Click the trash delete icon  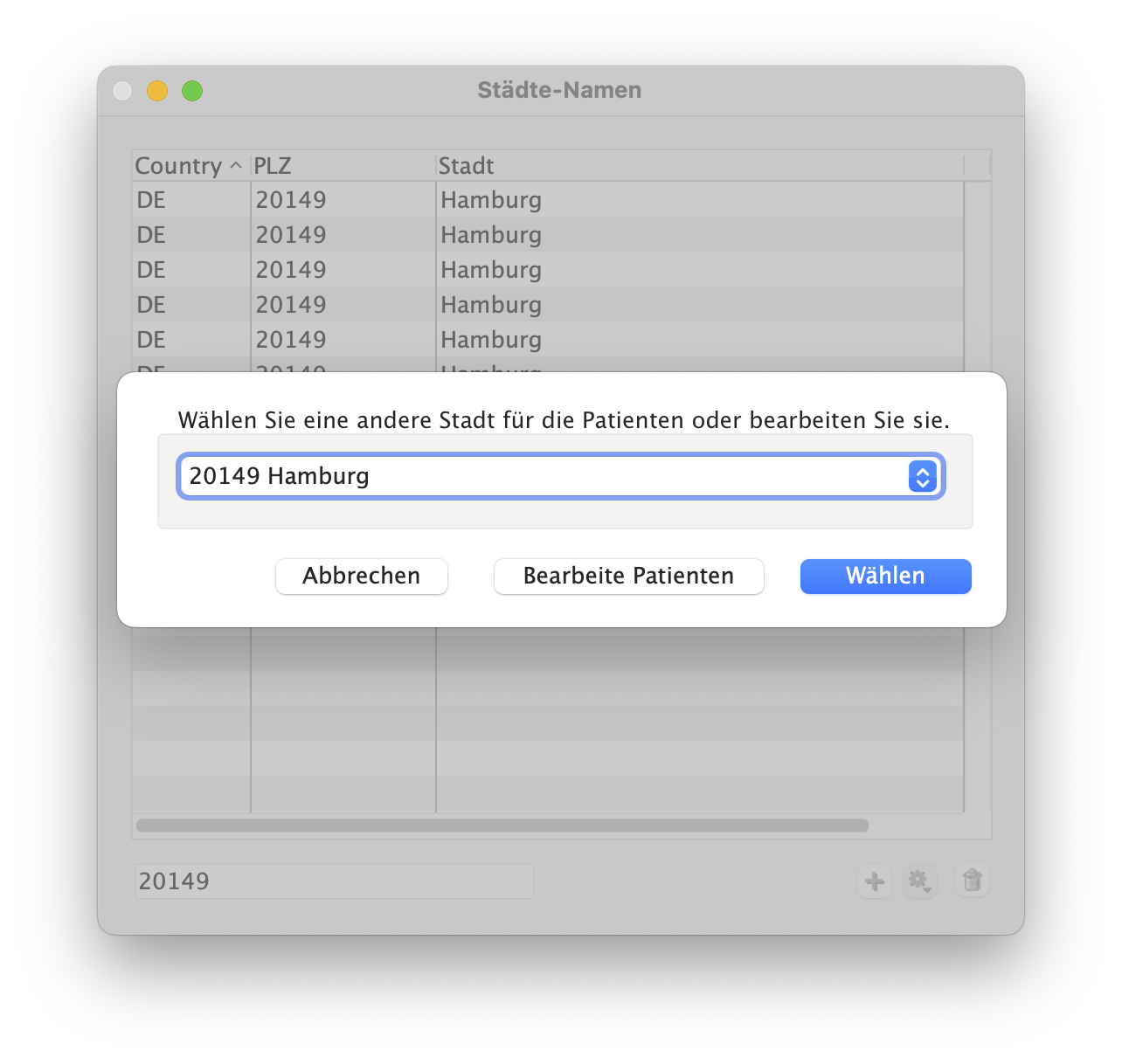(973, 881)
